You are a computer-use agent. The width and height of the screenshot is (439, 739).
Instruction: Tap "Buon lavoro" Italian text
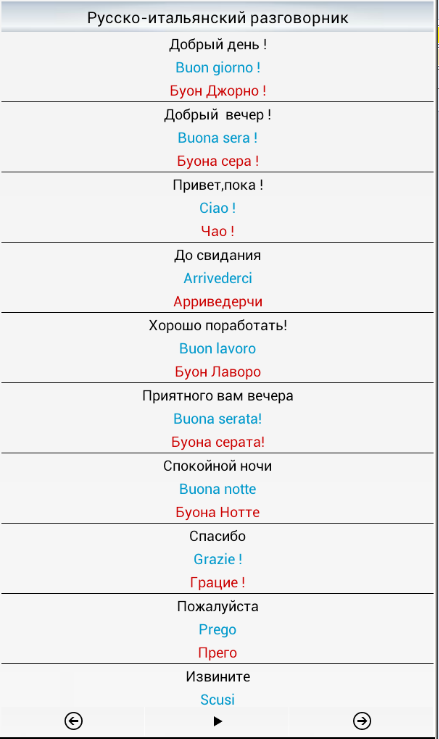(x=217, y=348)
